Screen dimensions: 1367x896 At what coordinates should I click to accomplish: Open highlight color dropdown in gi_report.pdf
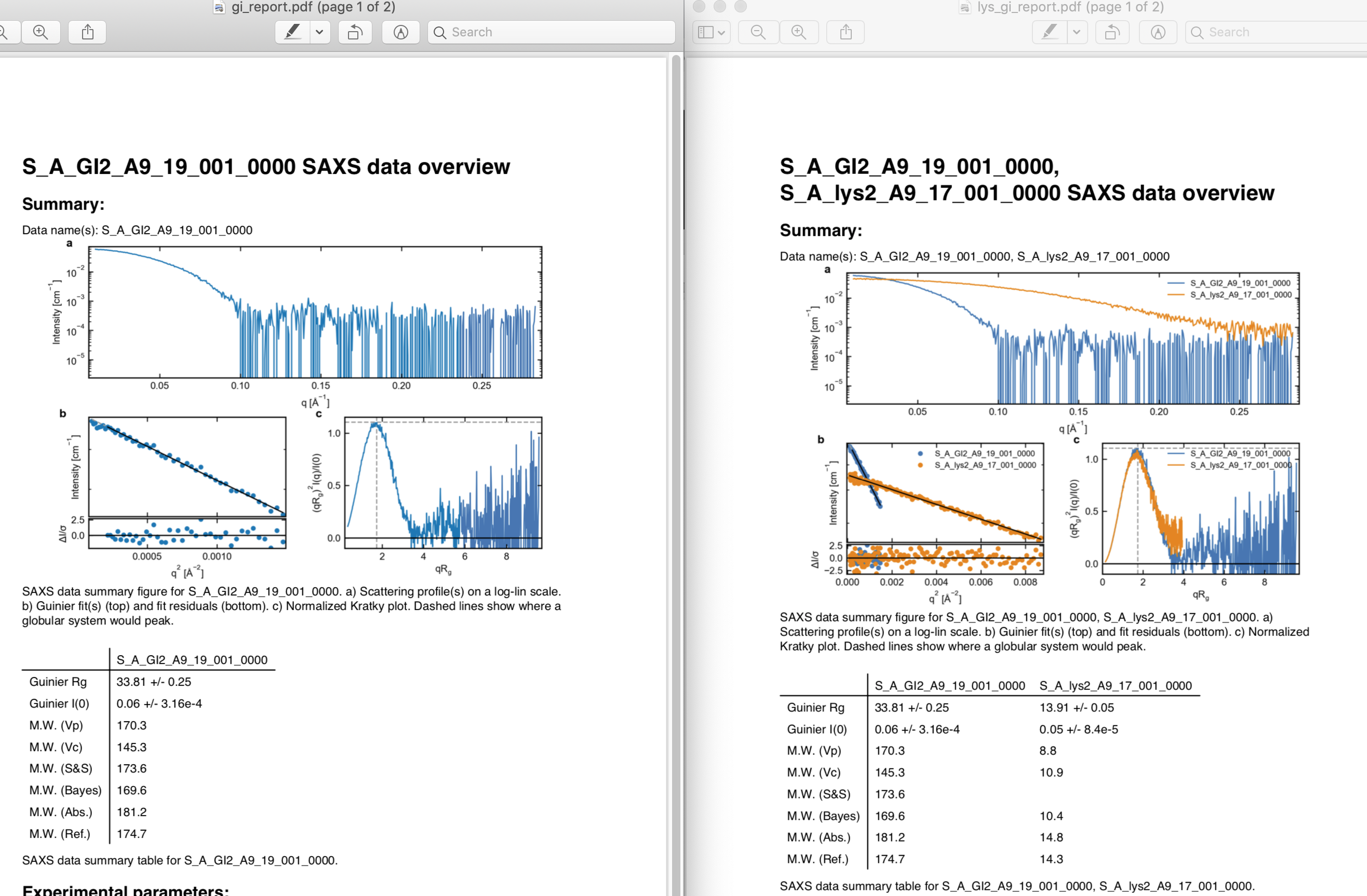point(320,32)
